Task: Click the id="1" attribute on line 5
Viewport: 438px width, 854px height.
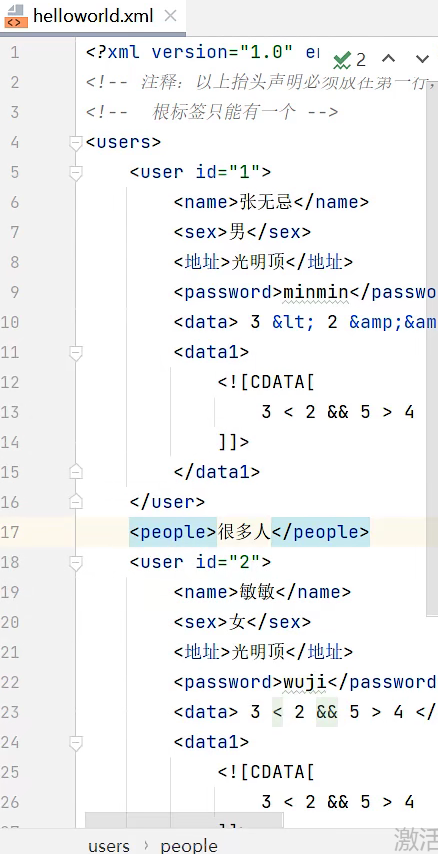Action: click(228, 173)
